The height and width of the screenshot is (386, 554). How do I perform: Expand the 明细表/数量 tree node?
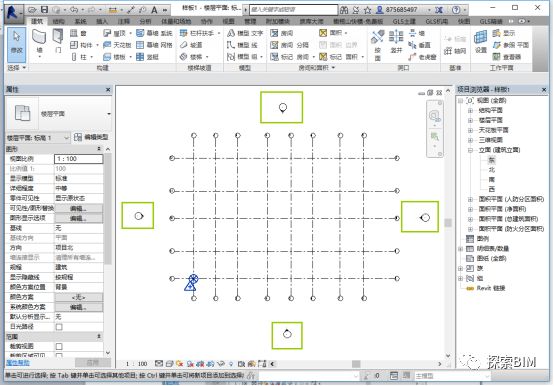(x=460, y=249)
